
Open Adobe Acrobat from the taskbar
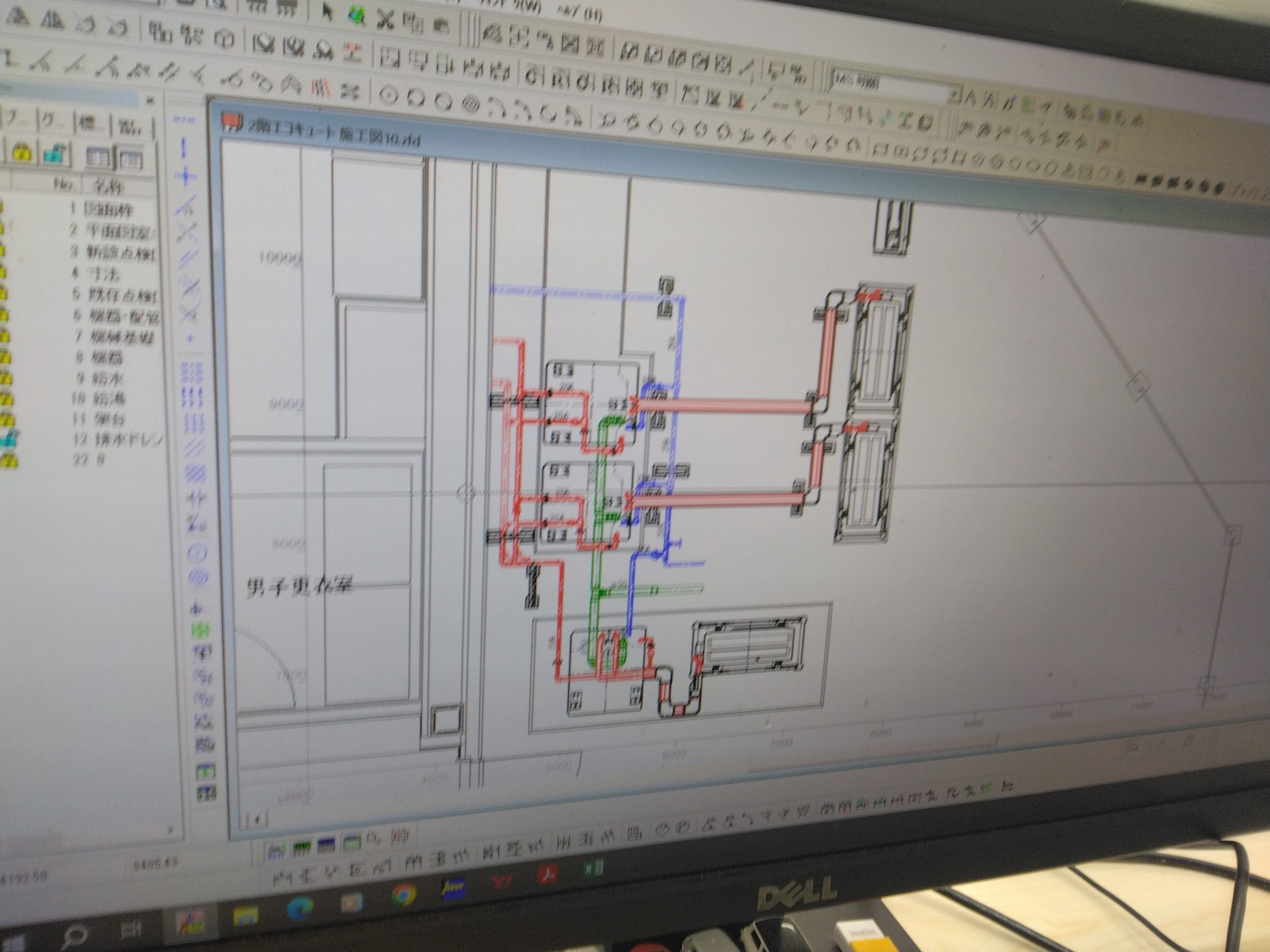click(547, 875)
